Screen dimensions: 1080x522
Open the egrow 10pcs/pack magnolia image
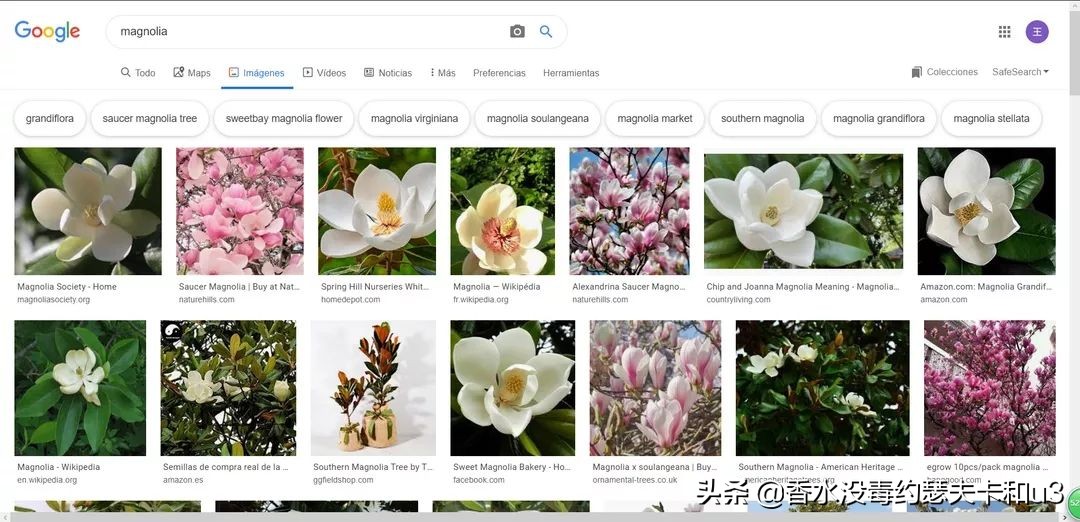click(x=990, y=388)
